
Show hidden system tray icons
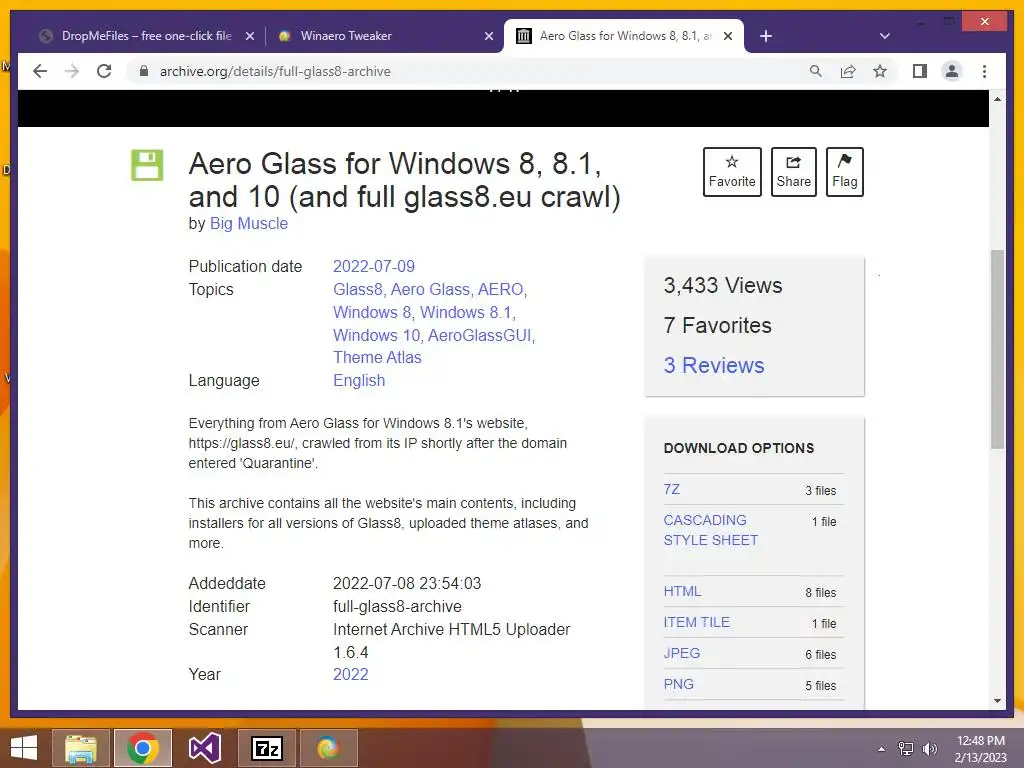point(882,749)
